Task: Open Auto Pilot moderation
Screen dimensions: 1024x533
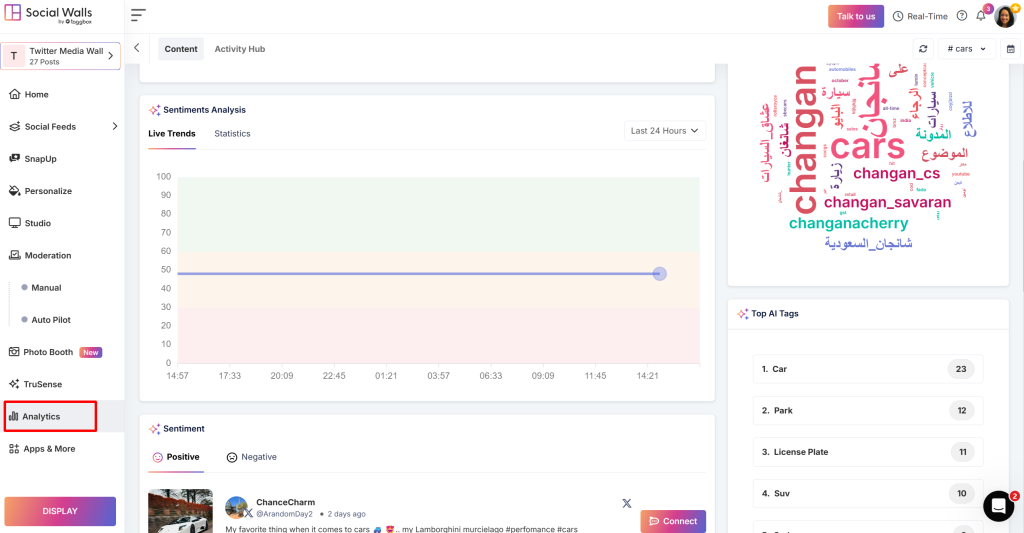Action: point(51,320)
